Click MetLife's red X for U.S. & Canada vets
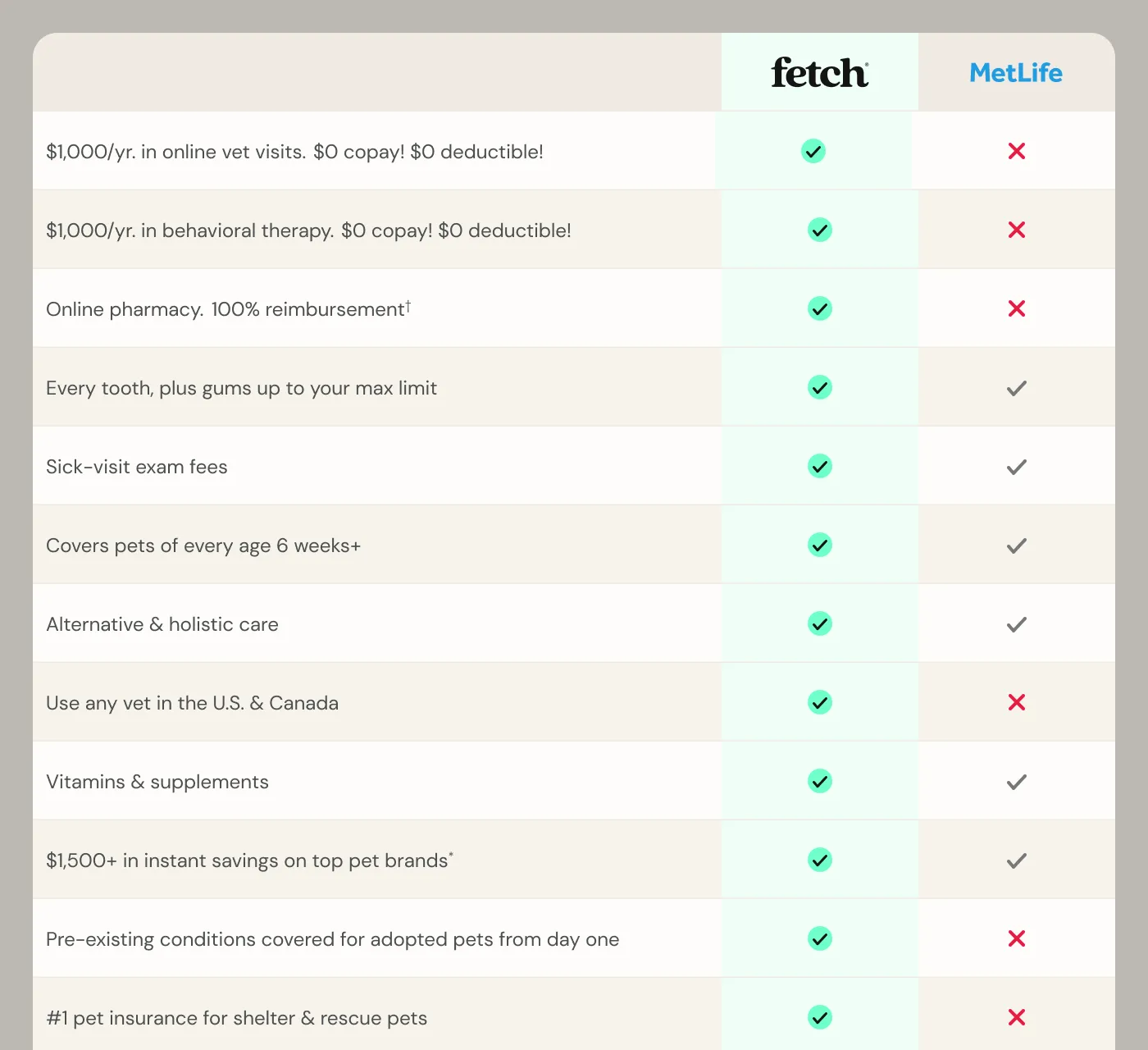Viewport: 1148px width, 1050px height. [x=1017, y=702]
